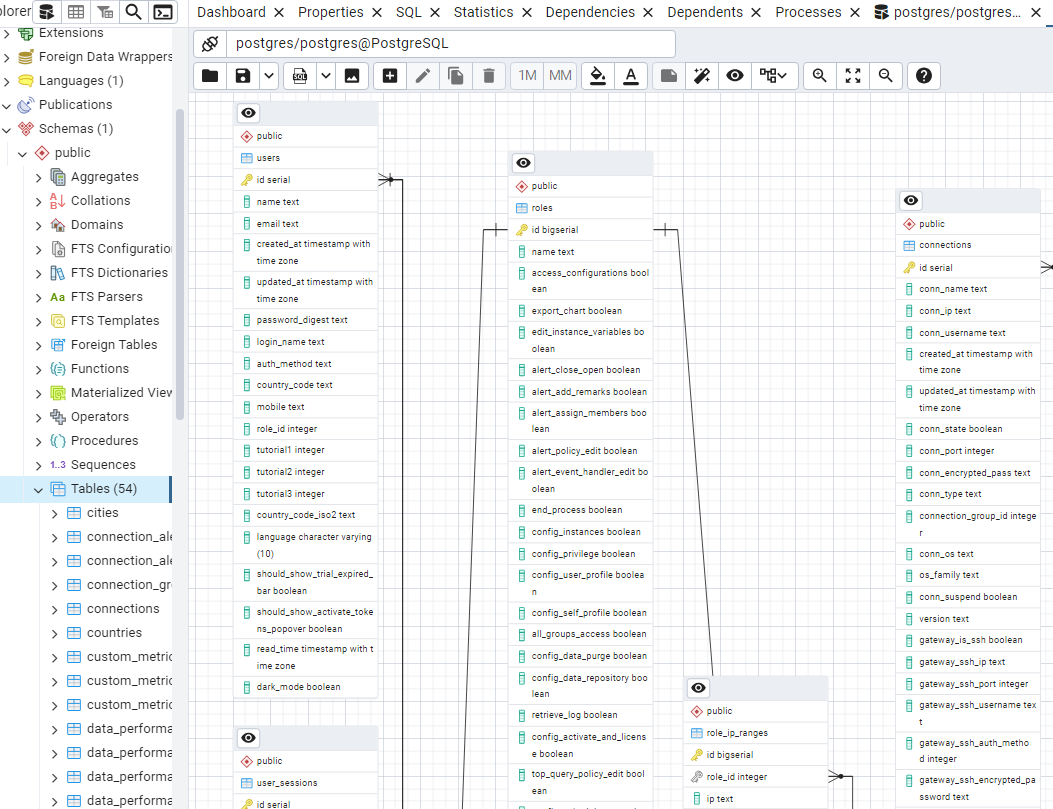Add a note to the table
This screenshot has height=809, width=1053.
669,76
